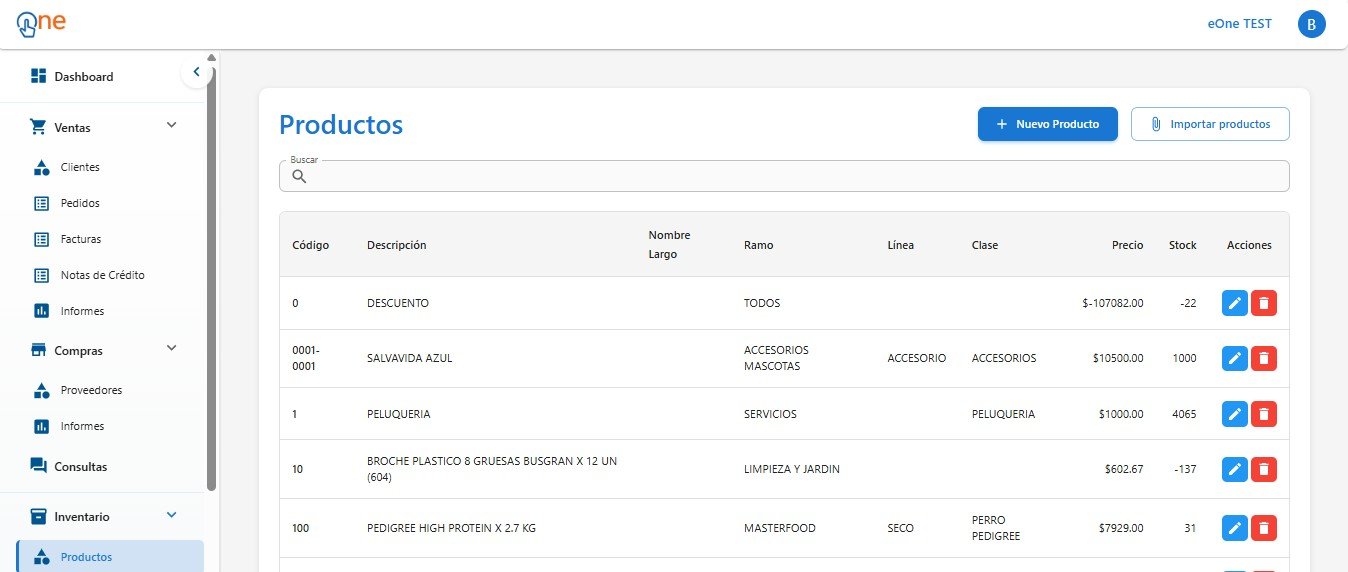Click the Consultas chat icon
Viewport: 1348px width, 572px height.
coord(39,466)
